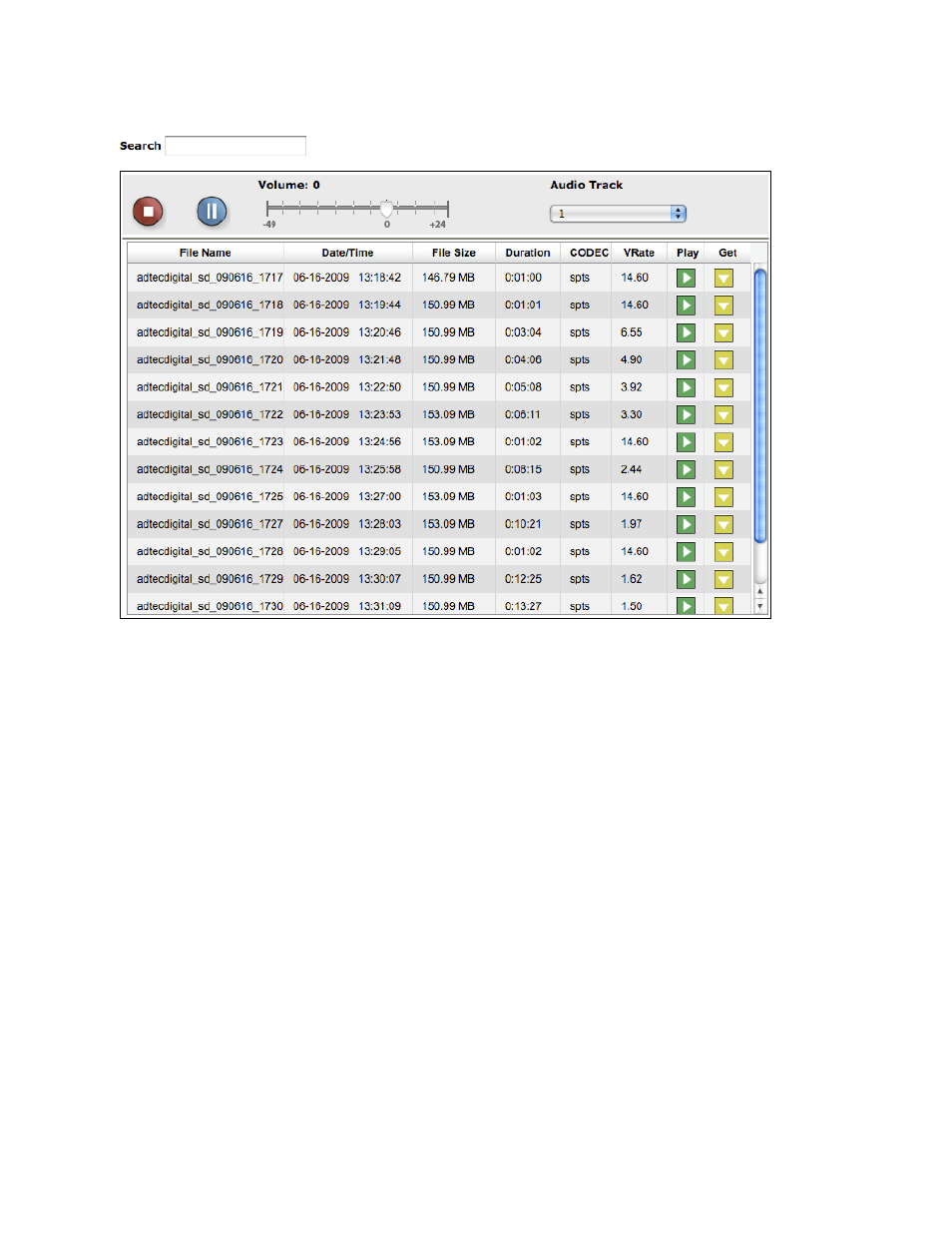Click into the Search input field
Viewport: 952px width, 1233px height.
pyautogui.click(x=236, y=146)
